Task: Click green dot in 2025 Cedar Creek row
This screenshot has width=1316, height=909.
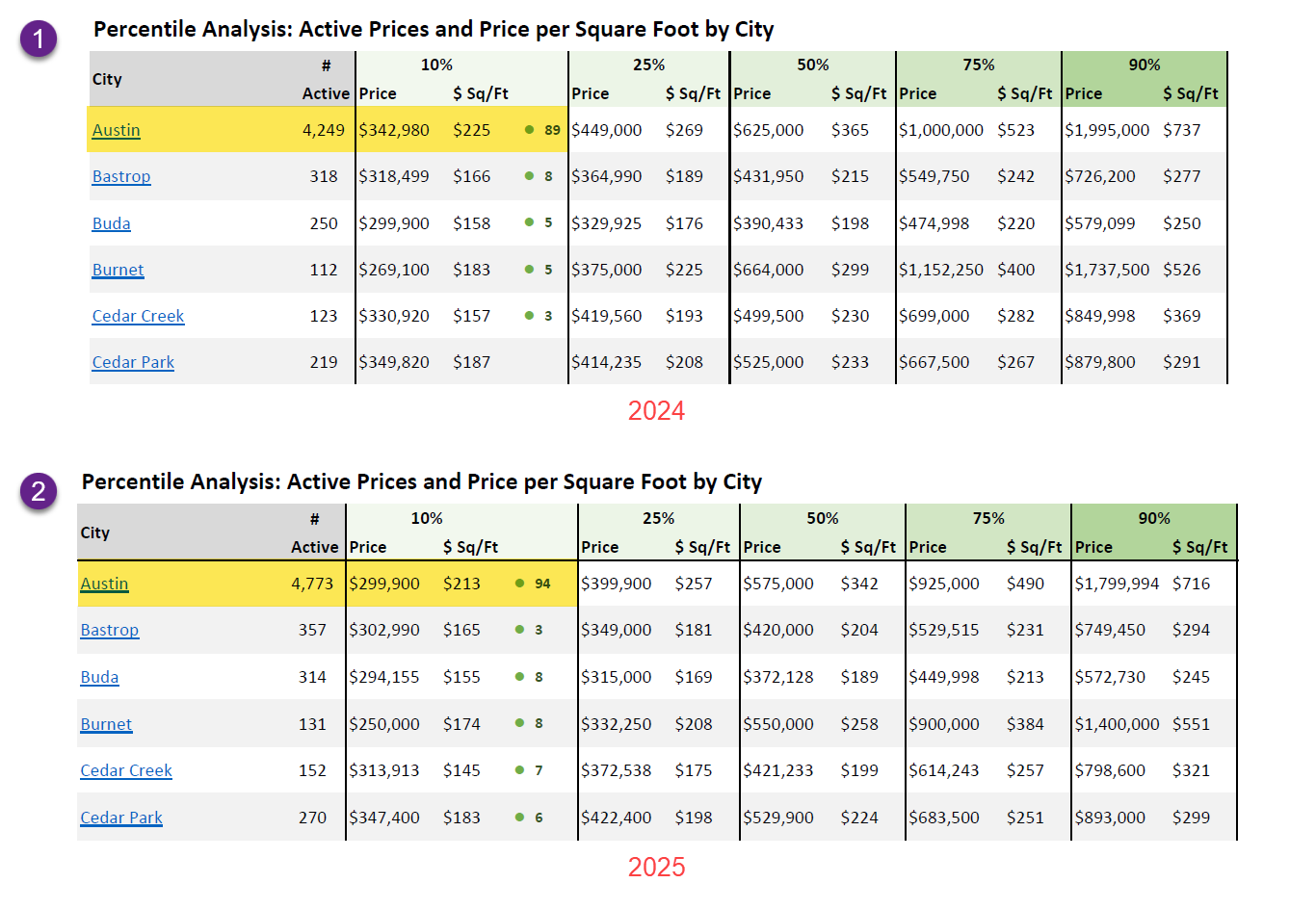Action: pos(519,770)
